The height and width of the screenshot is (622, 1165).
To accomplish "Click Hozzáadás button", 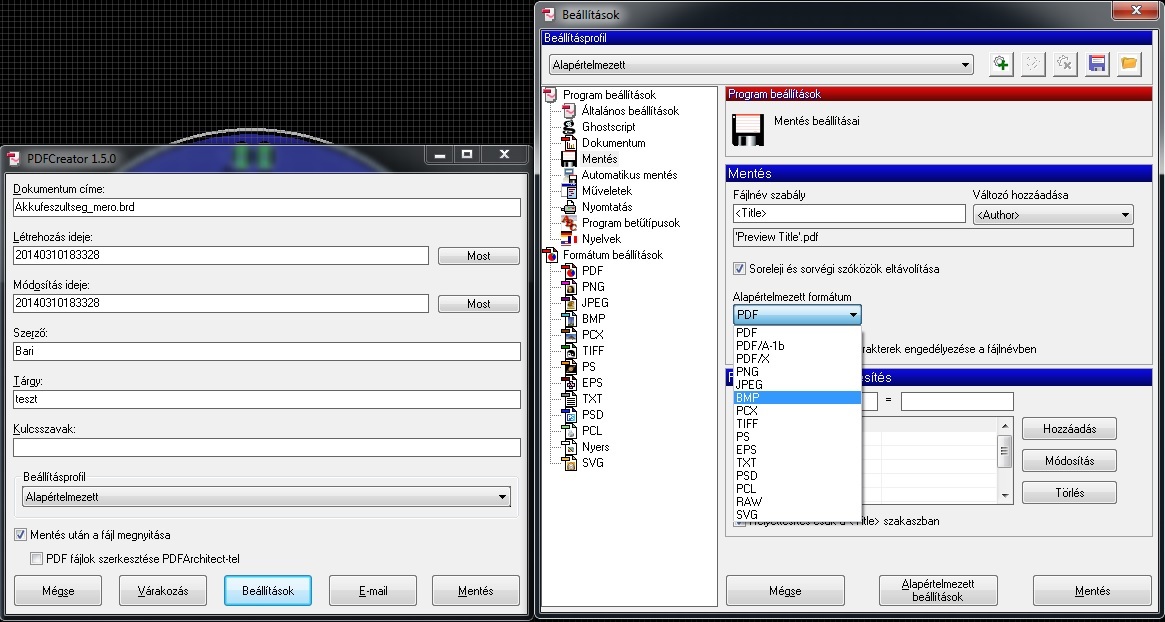I will coord(1069,429).
